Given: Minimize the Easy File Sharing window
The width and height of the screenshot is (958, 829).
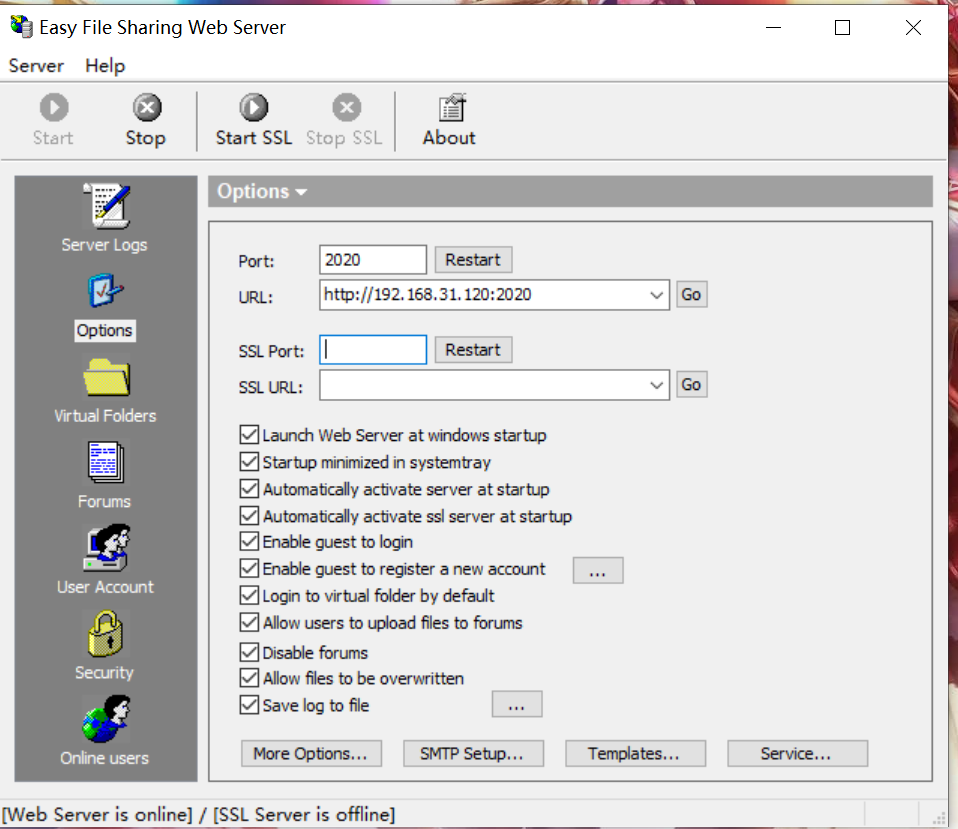Looking at the screenshot, I should 773,27.
